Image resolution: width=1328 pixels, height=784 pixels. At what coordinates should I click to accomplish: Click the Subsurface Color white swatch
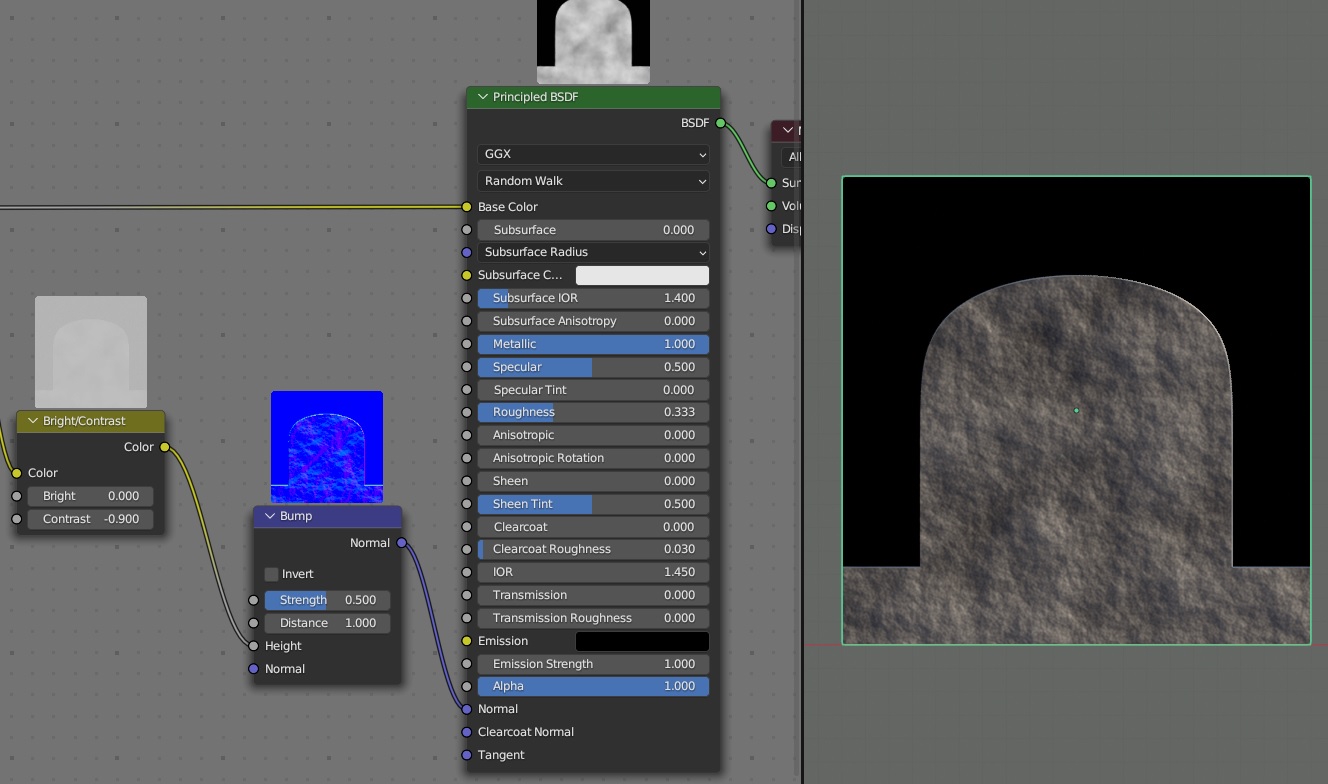[x=642, y=275]
